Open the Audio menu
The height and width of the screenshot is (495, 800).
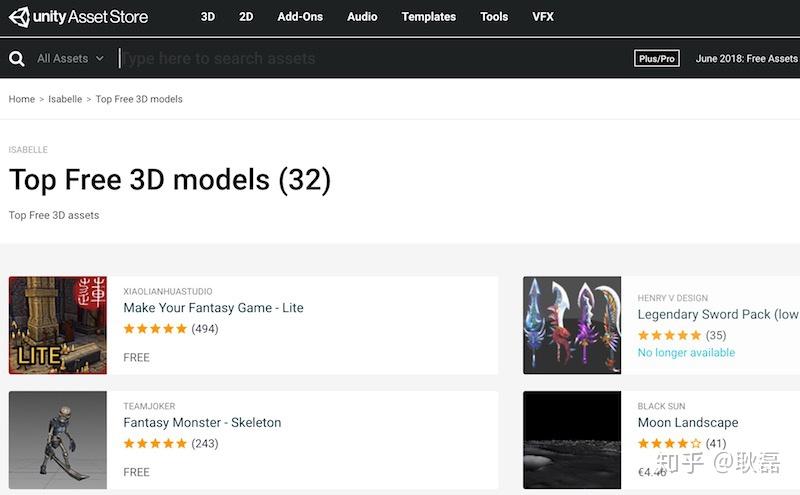coord(362,17)
